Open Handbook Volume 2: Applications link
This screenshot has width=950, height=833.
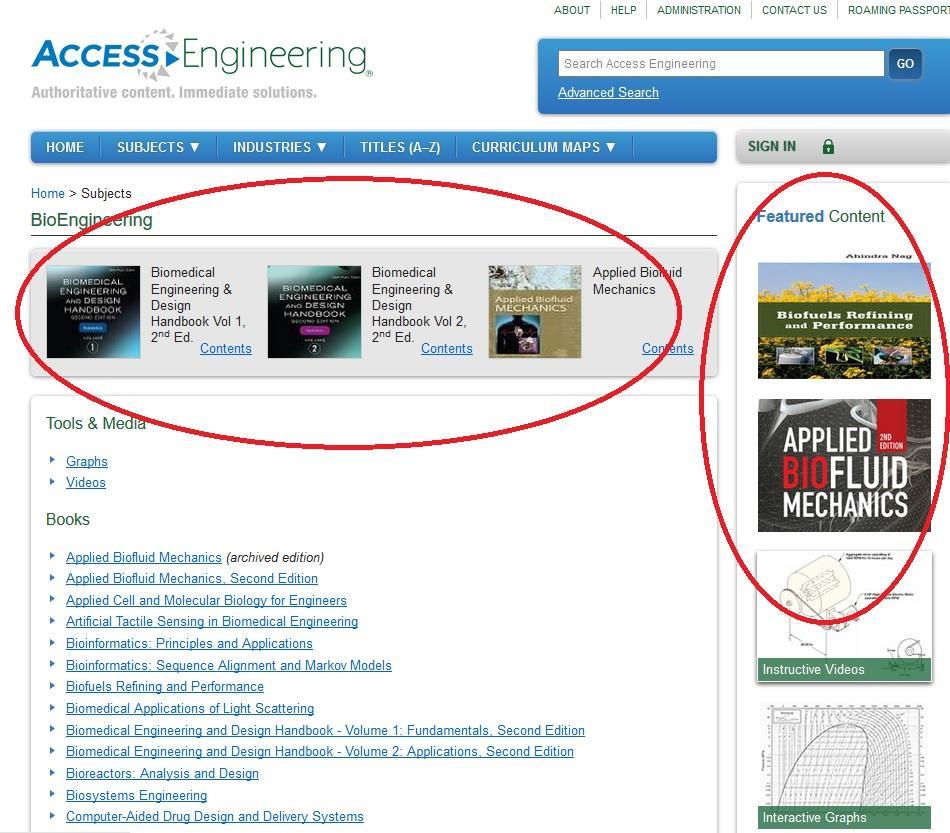(x=320, y=752)
